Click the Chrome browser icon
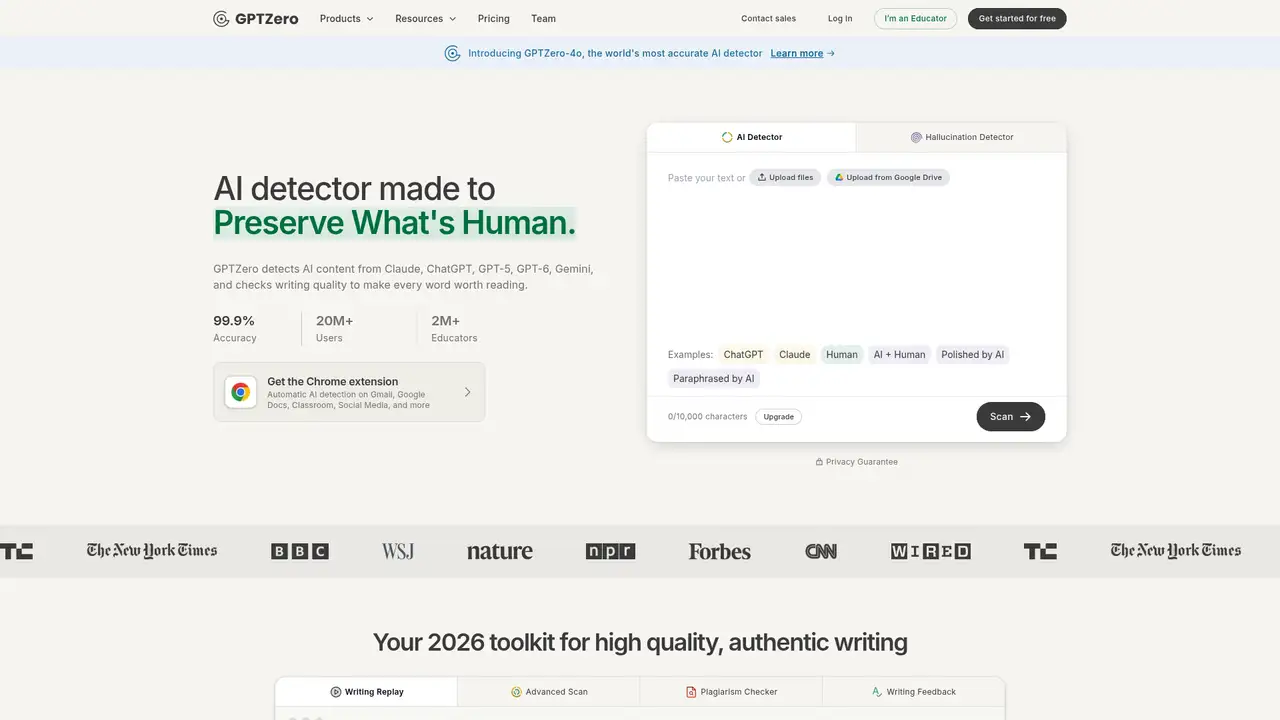Screen dimensions: 1280x720 click(x=240, y=392)
